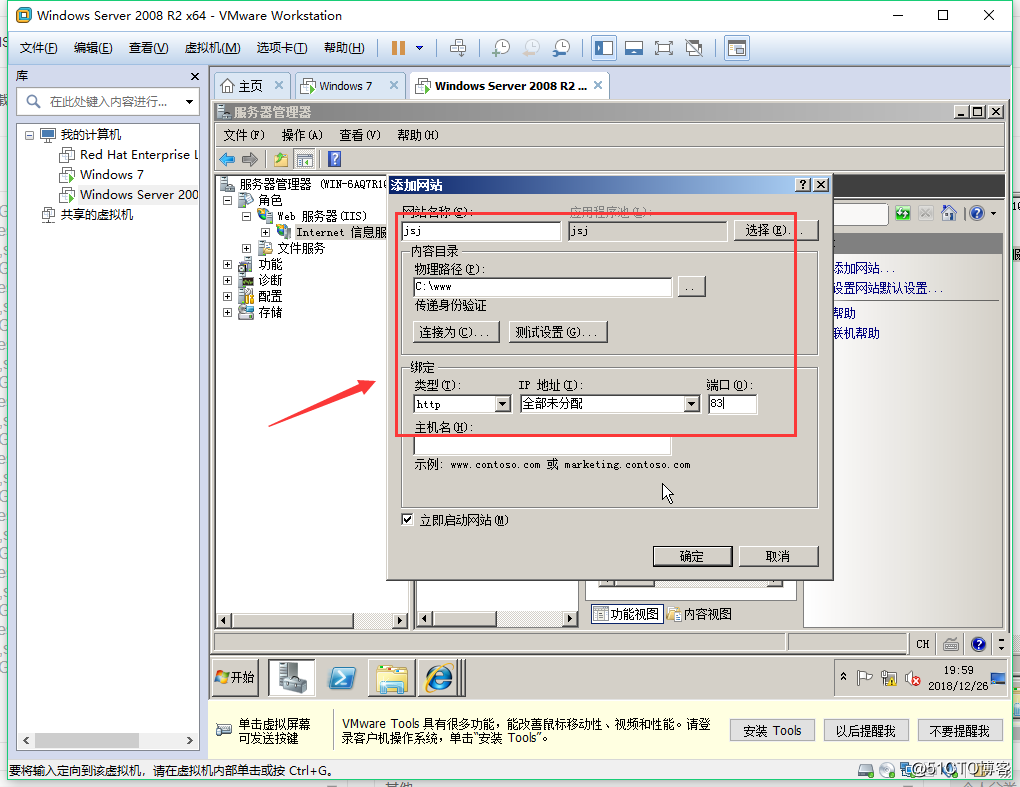Click the console view icon in VMware toolbar
The width and height of the screenshot is (1020, 787).
pos(736,48)
